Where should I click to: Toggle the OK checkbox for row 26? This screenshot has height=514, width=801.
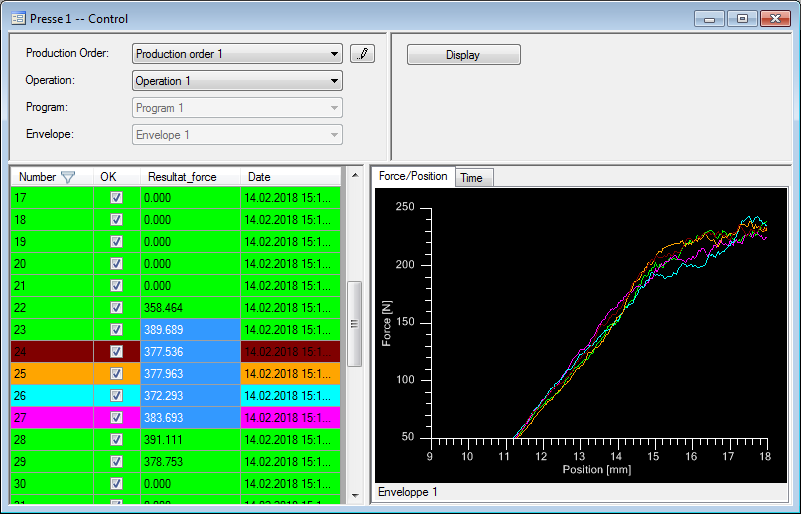point(116,395)
